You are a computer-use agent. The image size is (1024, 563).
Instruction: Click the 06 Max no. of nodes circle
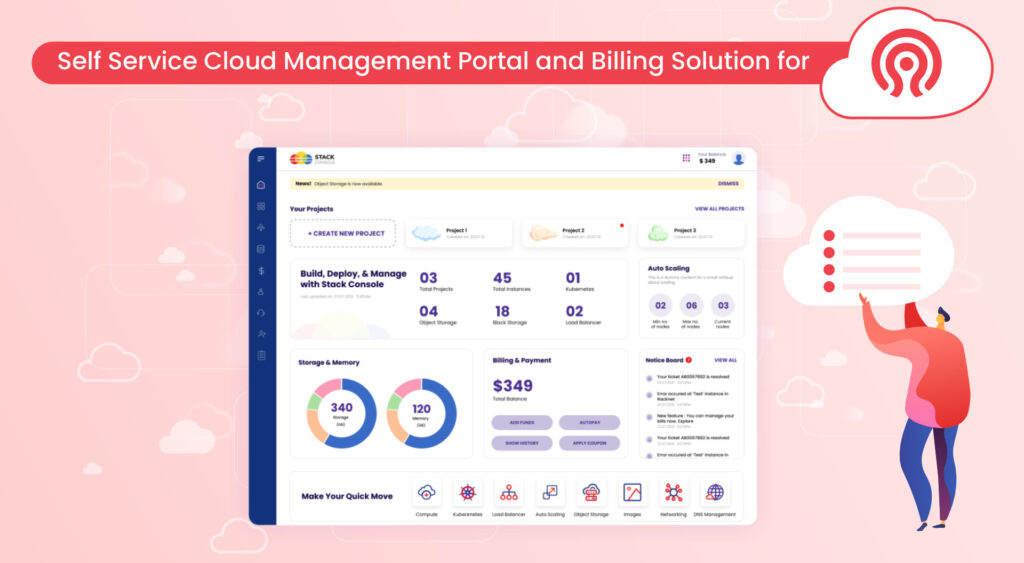tap(692, 305)
